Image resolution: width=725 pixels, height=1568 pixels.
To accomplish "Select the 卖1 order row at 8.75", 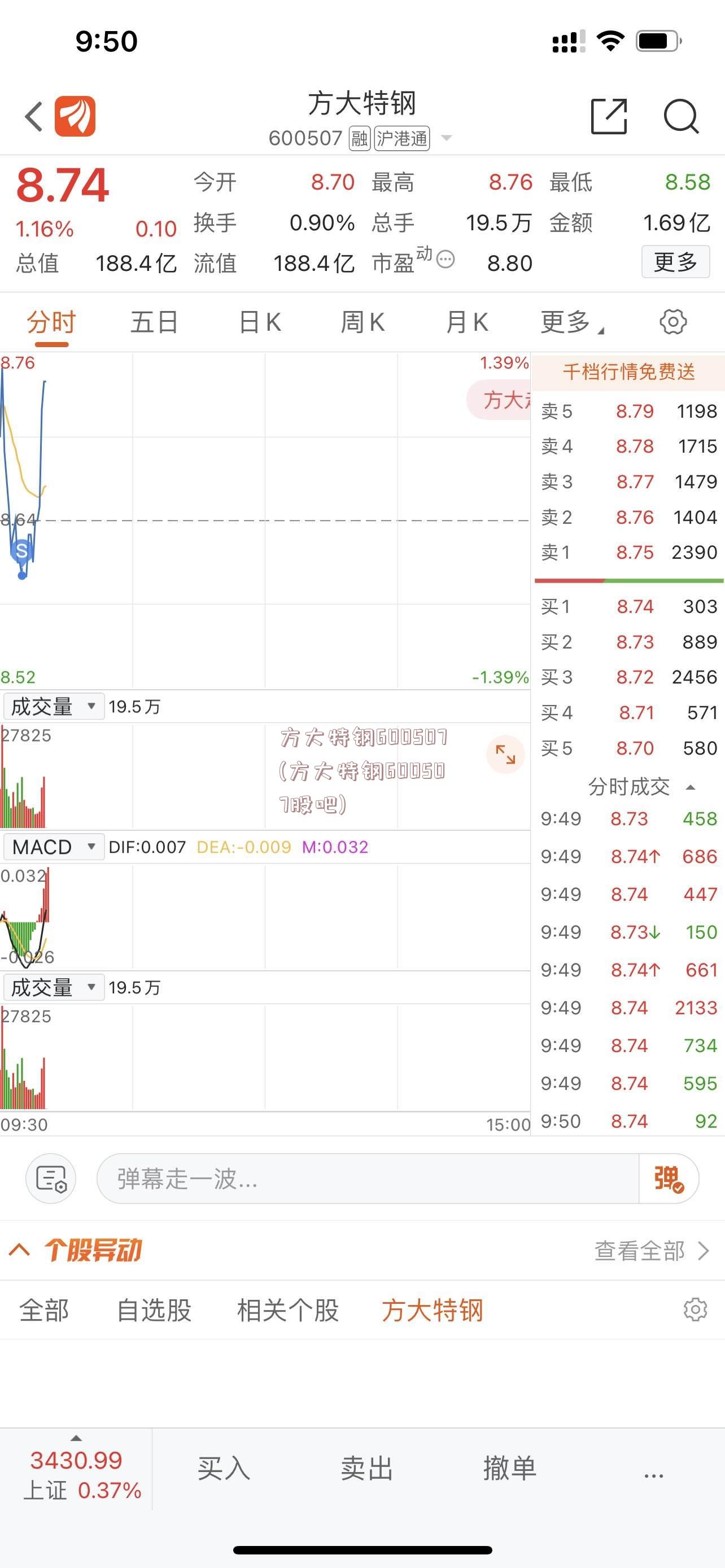I will point(628,553).
